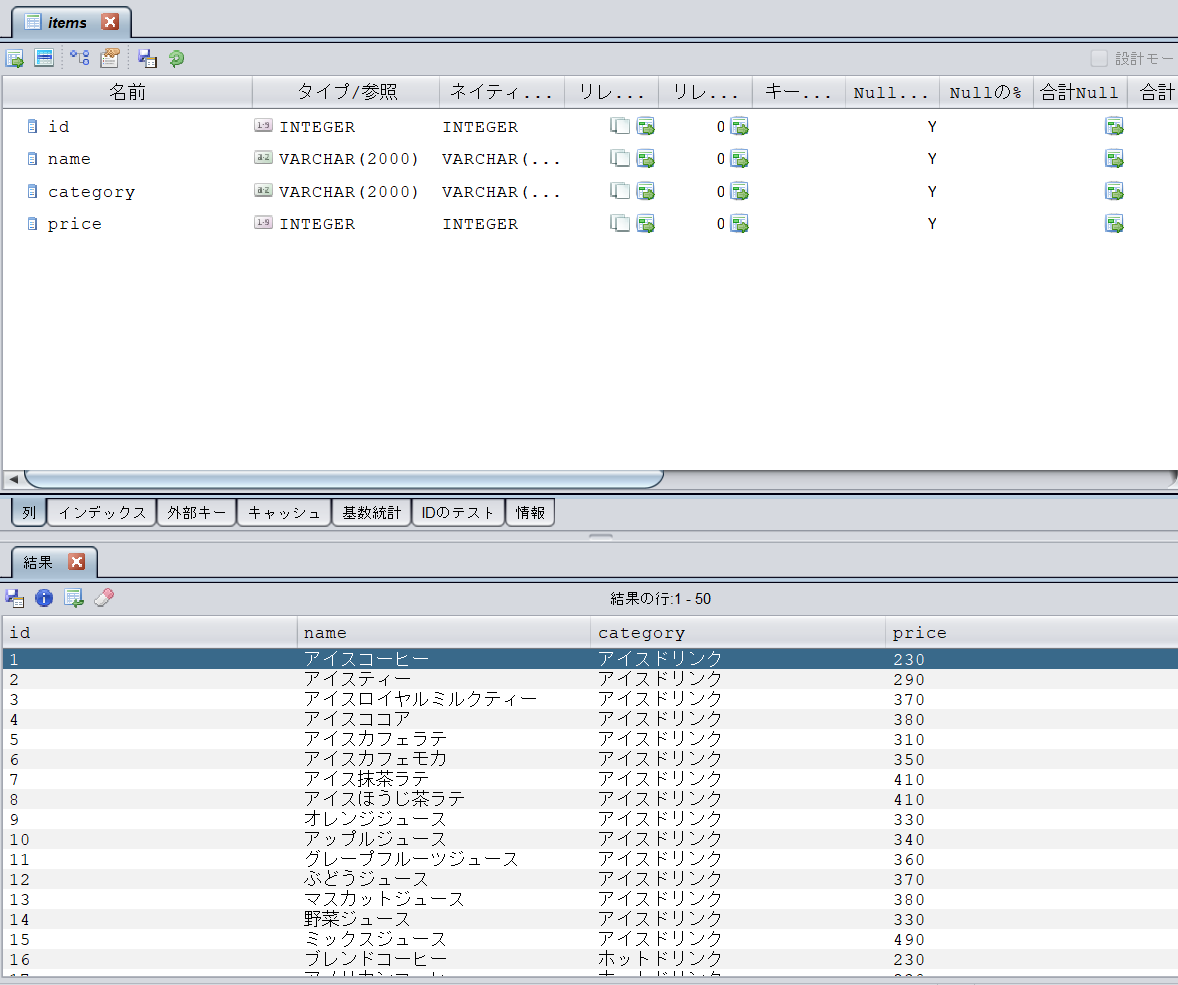Click the results id column header

coord(150,633)
